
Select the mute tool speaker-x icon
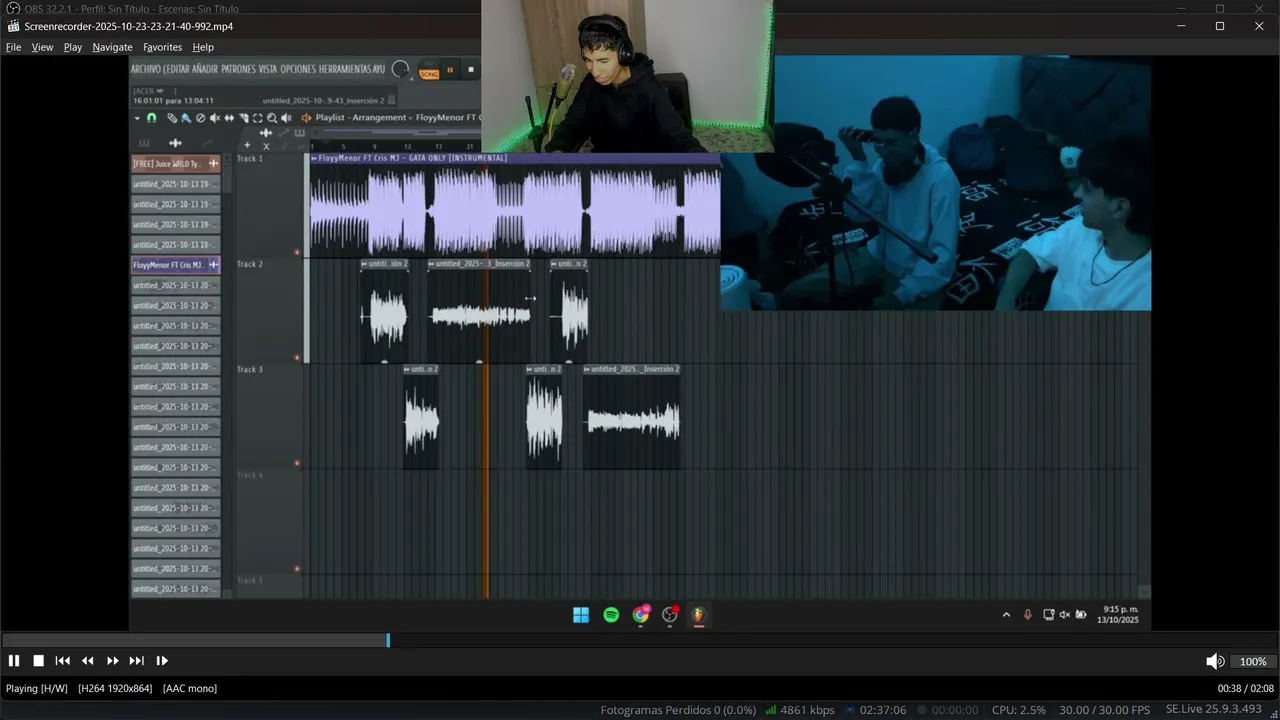pyautogui.click(x=215, y=118)
